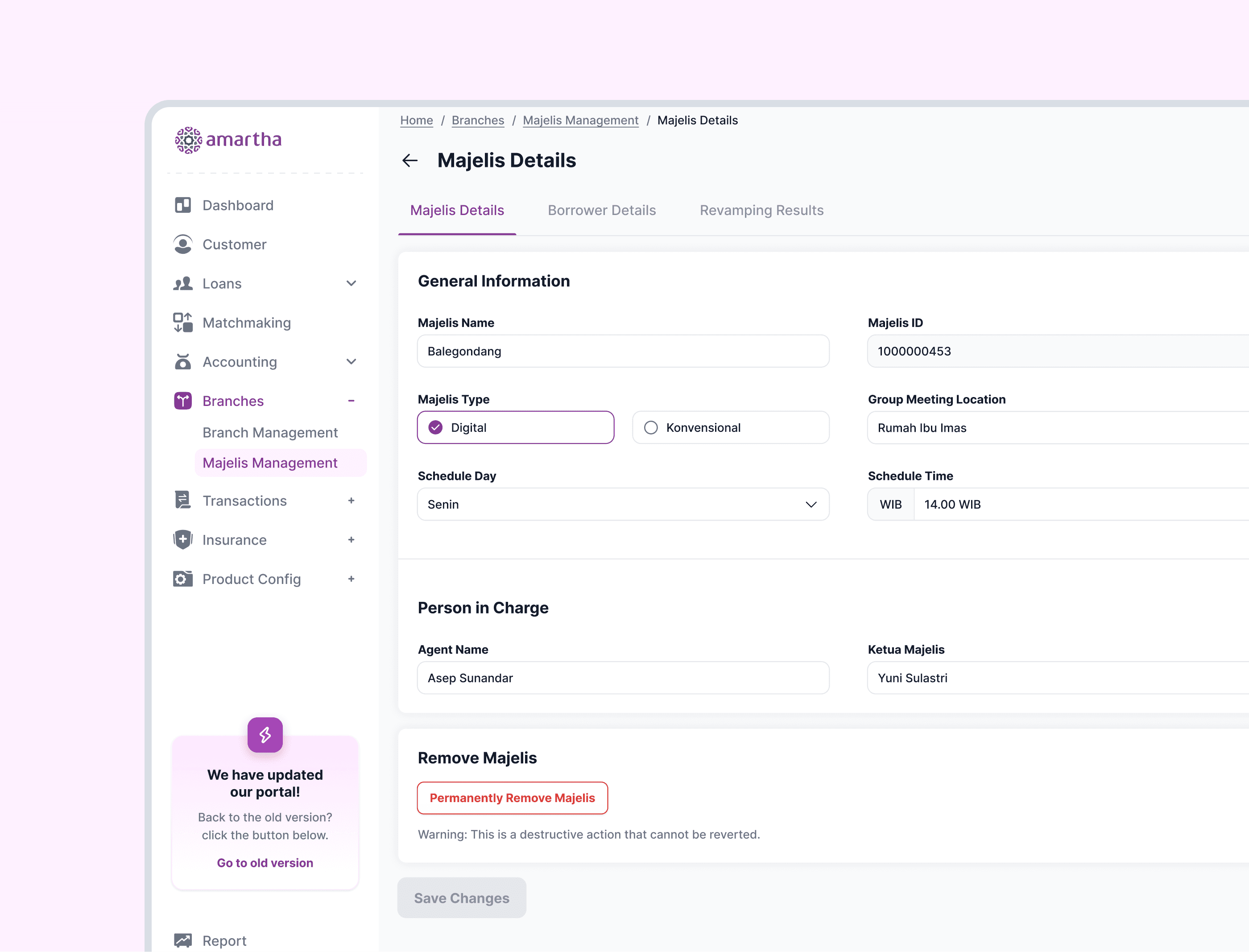
Task: Select the Konvensional majelis type
Action: click(730, 427)
